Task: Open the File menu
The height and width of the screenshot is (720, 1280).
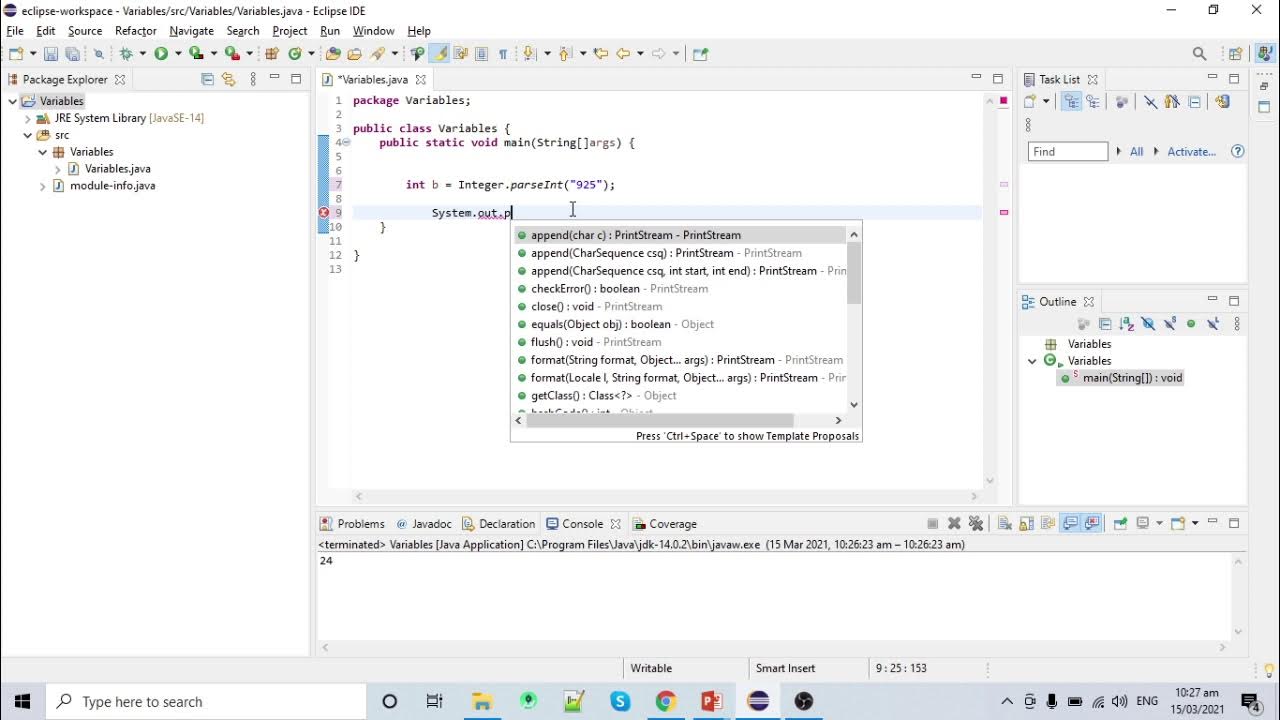Action: click(x=15, y=31)
